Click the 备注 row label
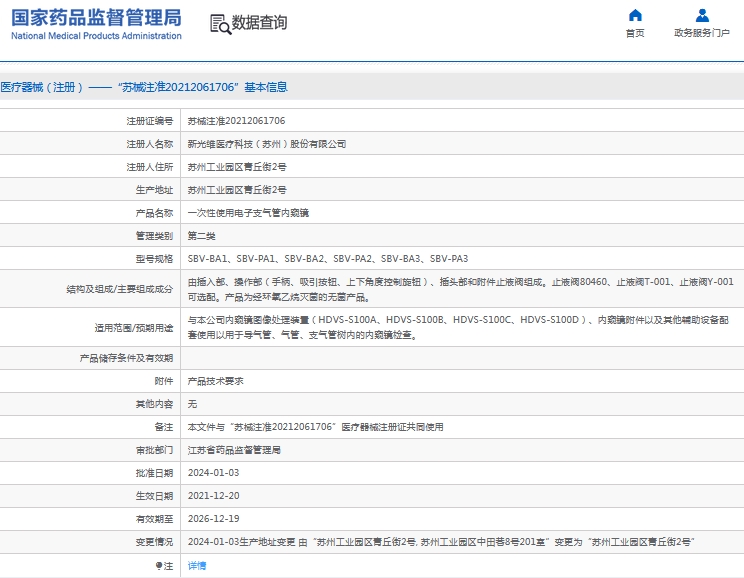This screenshot has width=744, height=578. (x=164, y=427)
